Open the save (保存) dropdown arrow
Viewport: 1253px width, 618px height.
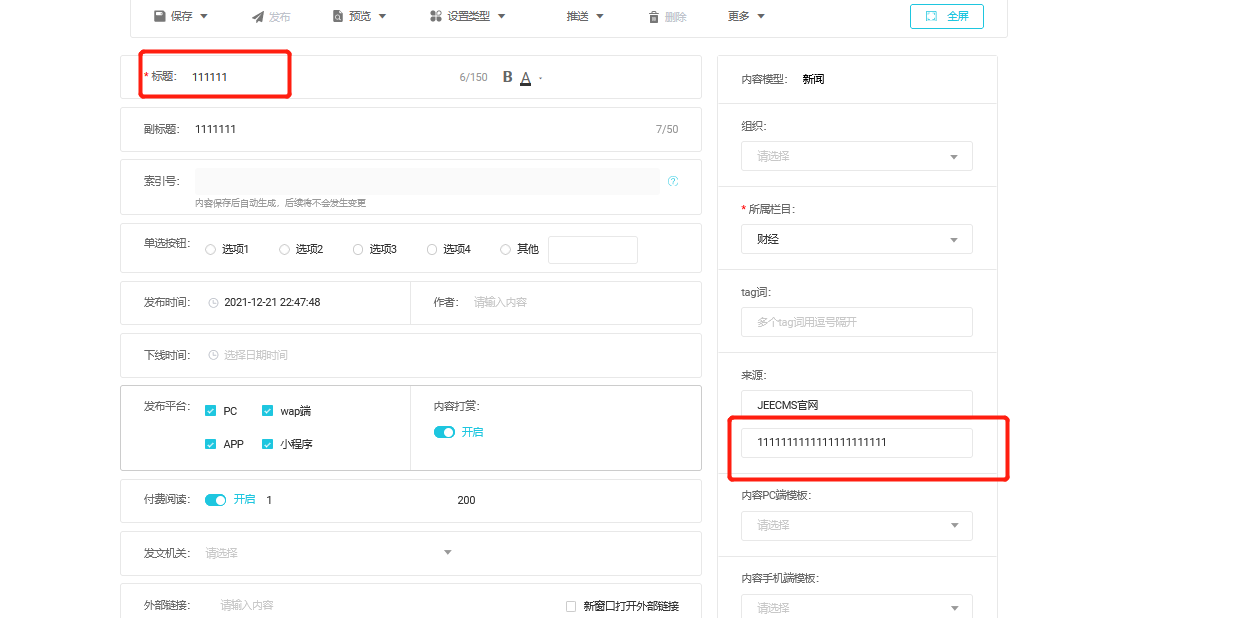click(204, 16)
